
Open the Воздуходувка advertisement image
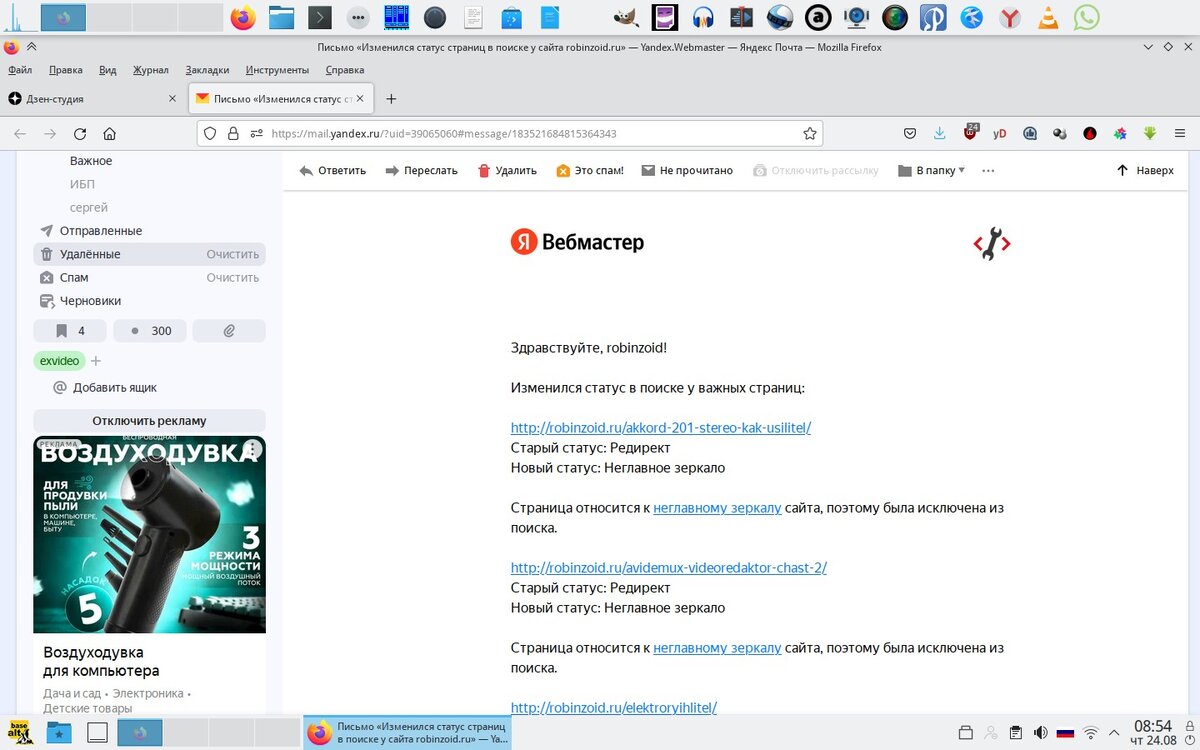150,534
